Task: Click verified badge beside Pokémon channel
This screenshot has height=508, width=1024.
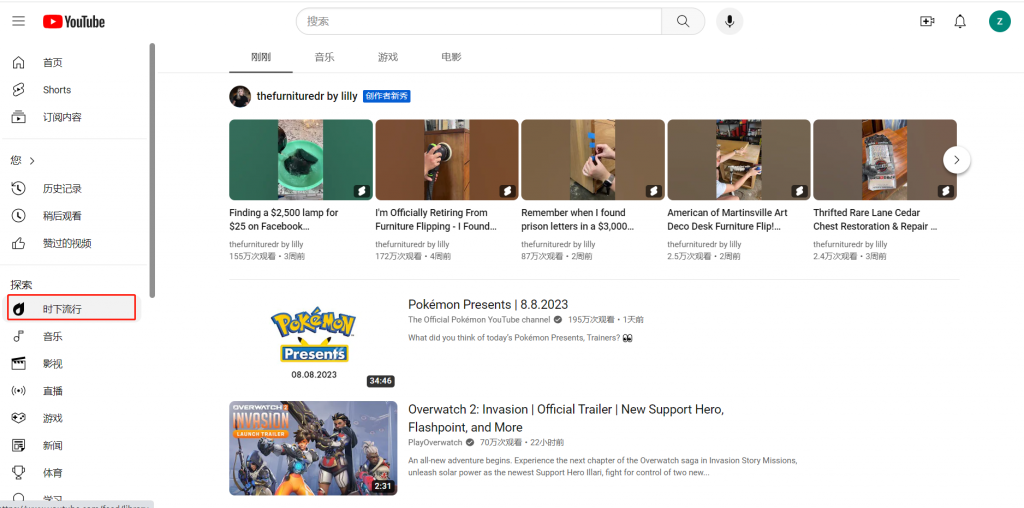Action: click(558, 320)
